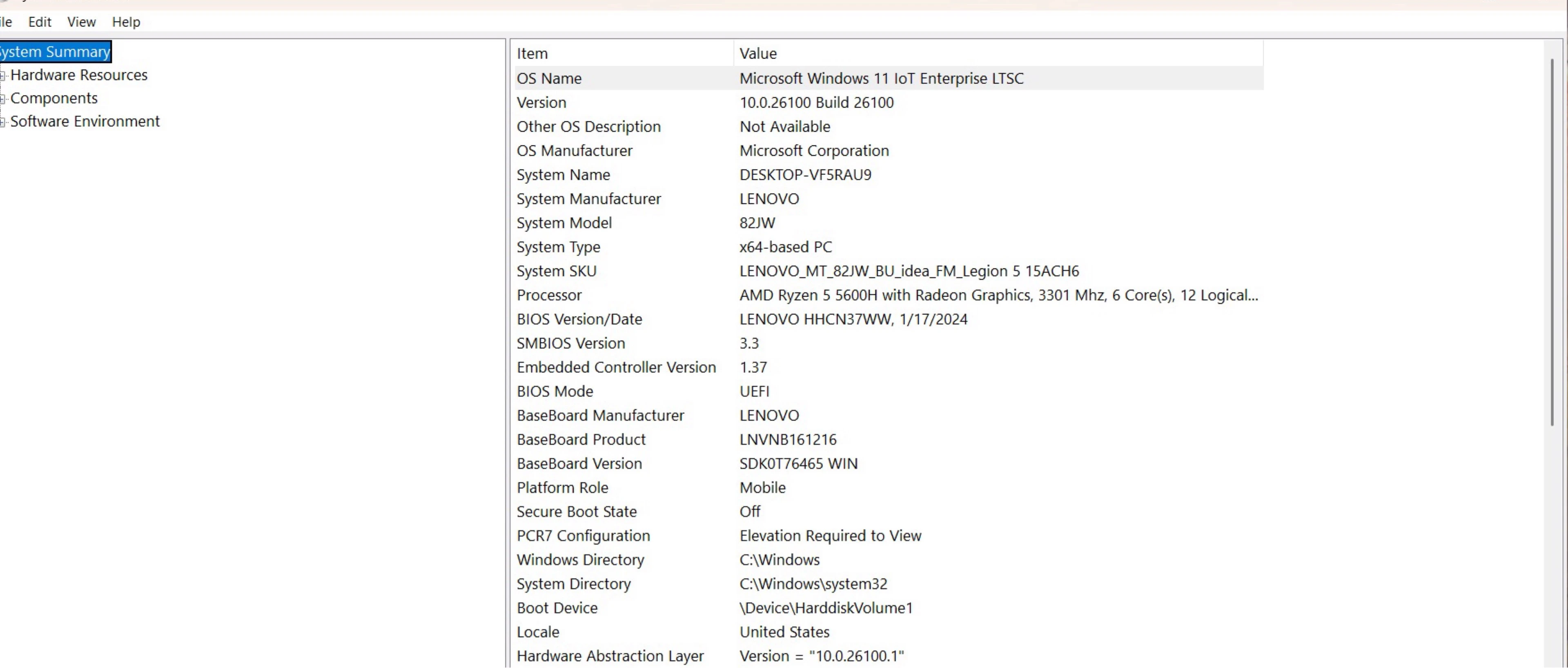Screen dimensions: 1568x668
Task: Select the PCR7 Configuration row label
Action: (x=584, y=536)
